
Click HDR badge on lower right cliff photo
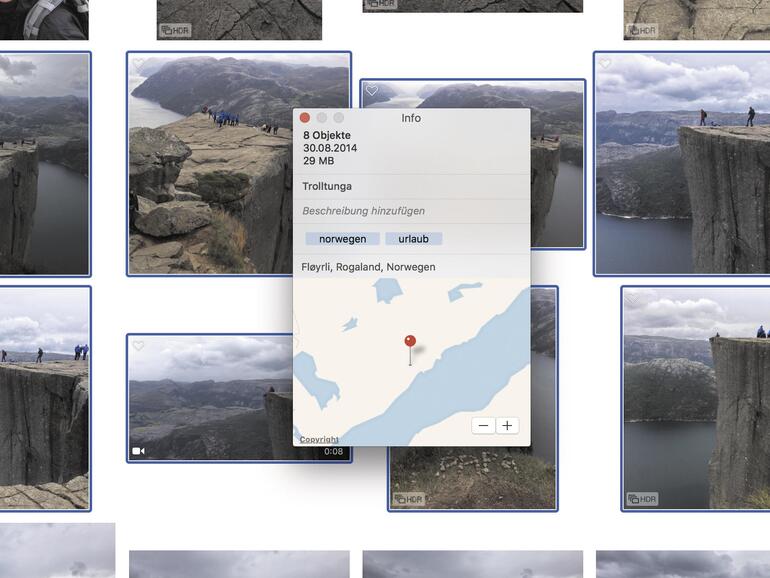point(642,499)
